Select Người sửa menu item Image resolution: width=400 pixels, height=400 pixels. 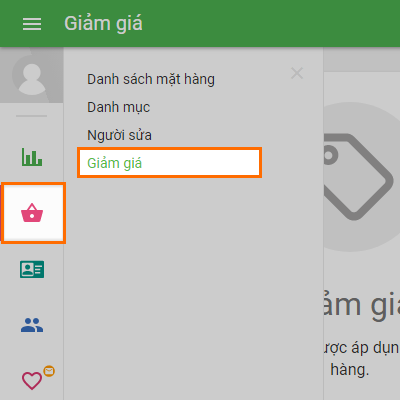click(x=119, y=135)
